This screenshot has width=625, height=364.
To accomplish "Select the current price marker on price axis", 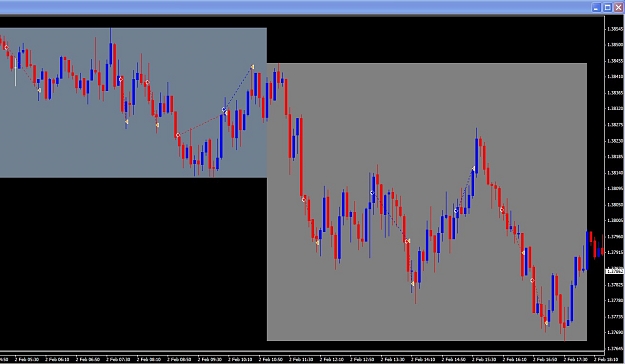I will 615,272.
